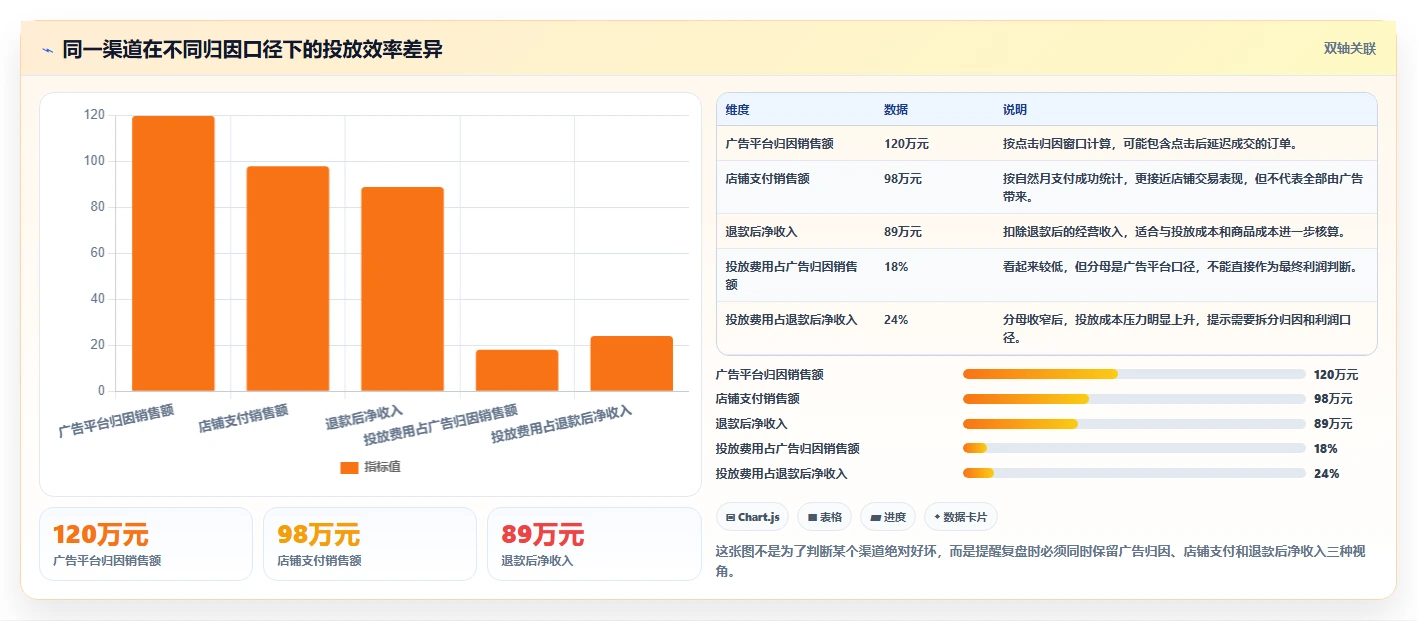Click the 98万元 progress value label
The height and width of the screenshot is (621, 1417).
pos(1333,399)
